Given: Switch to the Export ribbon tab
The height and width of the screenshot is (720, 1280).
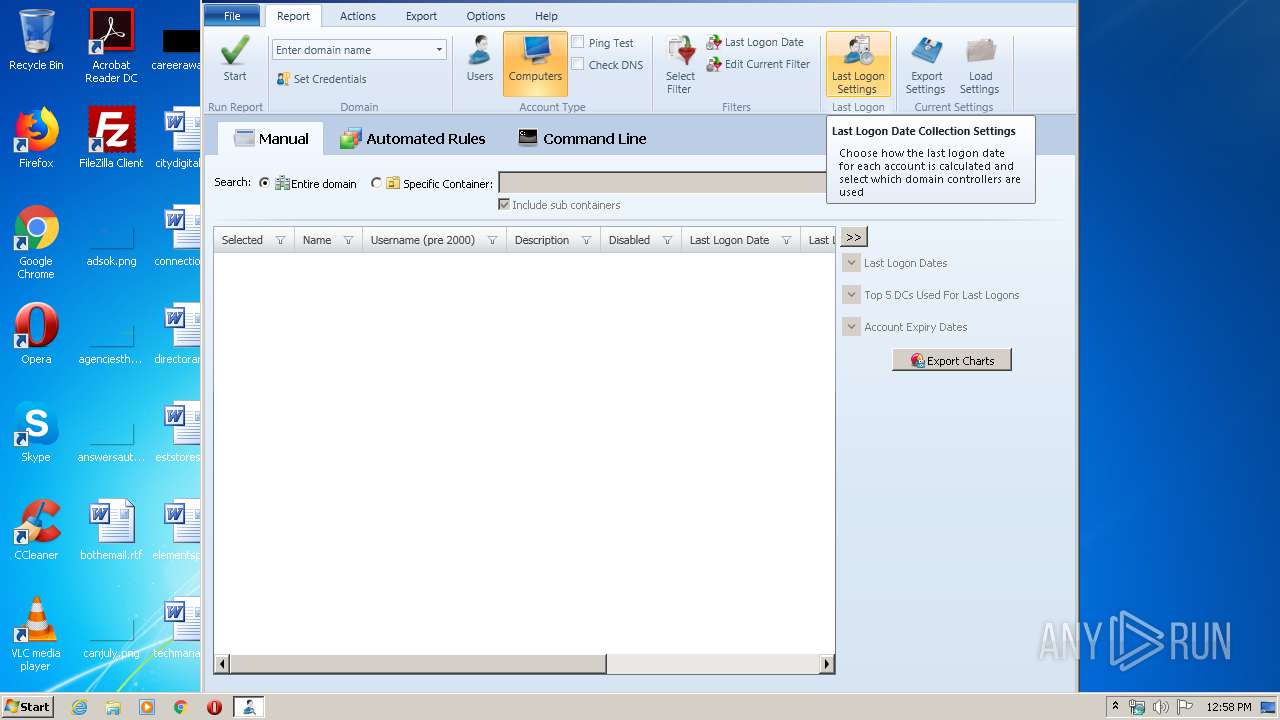Looking at the screenshot, I should coord(421,16).
